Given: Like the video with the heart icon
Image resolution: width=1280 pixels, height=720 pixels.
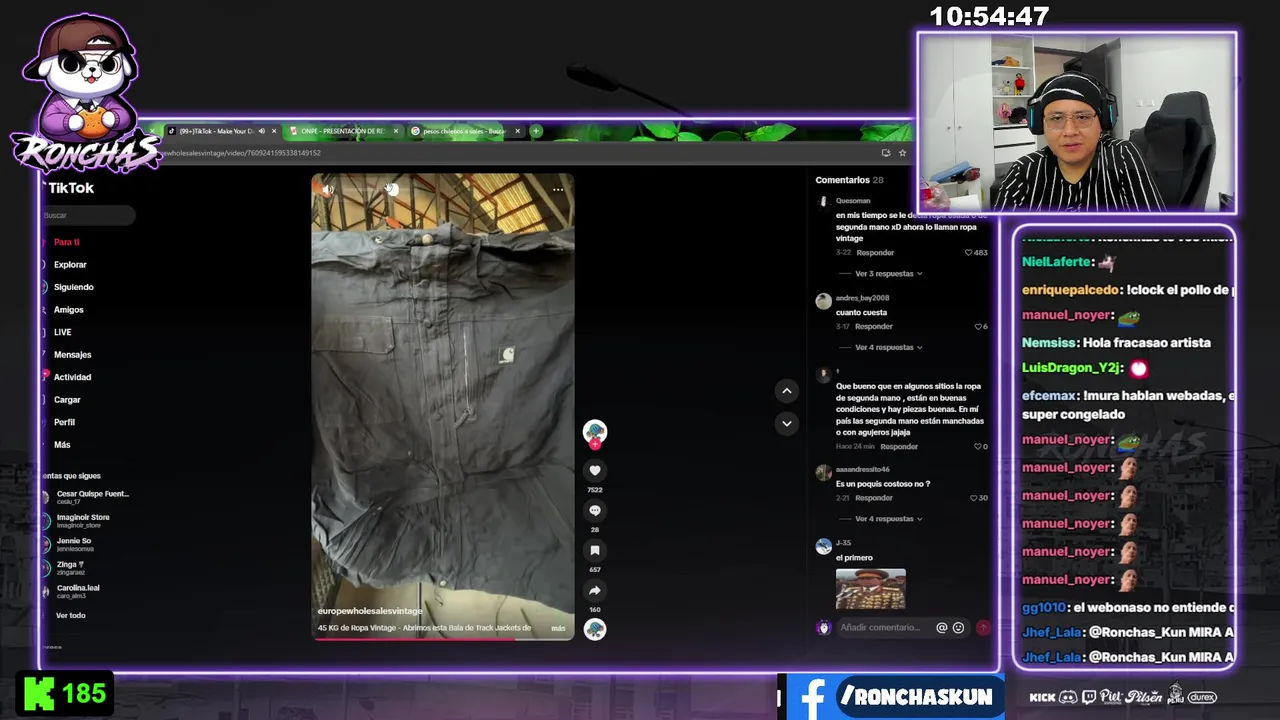Looking at the screenshot, I should pyautogui.click(x=595, y=470).
